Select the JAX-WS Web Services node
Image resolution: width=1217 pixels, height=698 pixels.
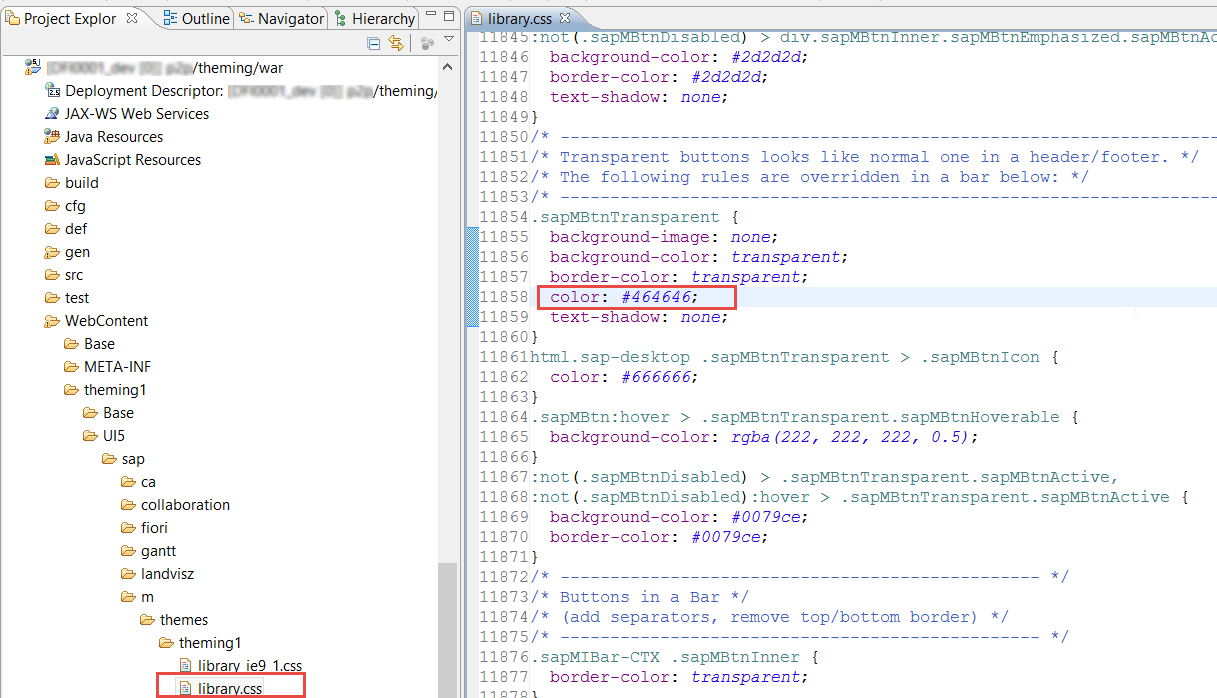(x=125, y=113)
